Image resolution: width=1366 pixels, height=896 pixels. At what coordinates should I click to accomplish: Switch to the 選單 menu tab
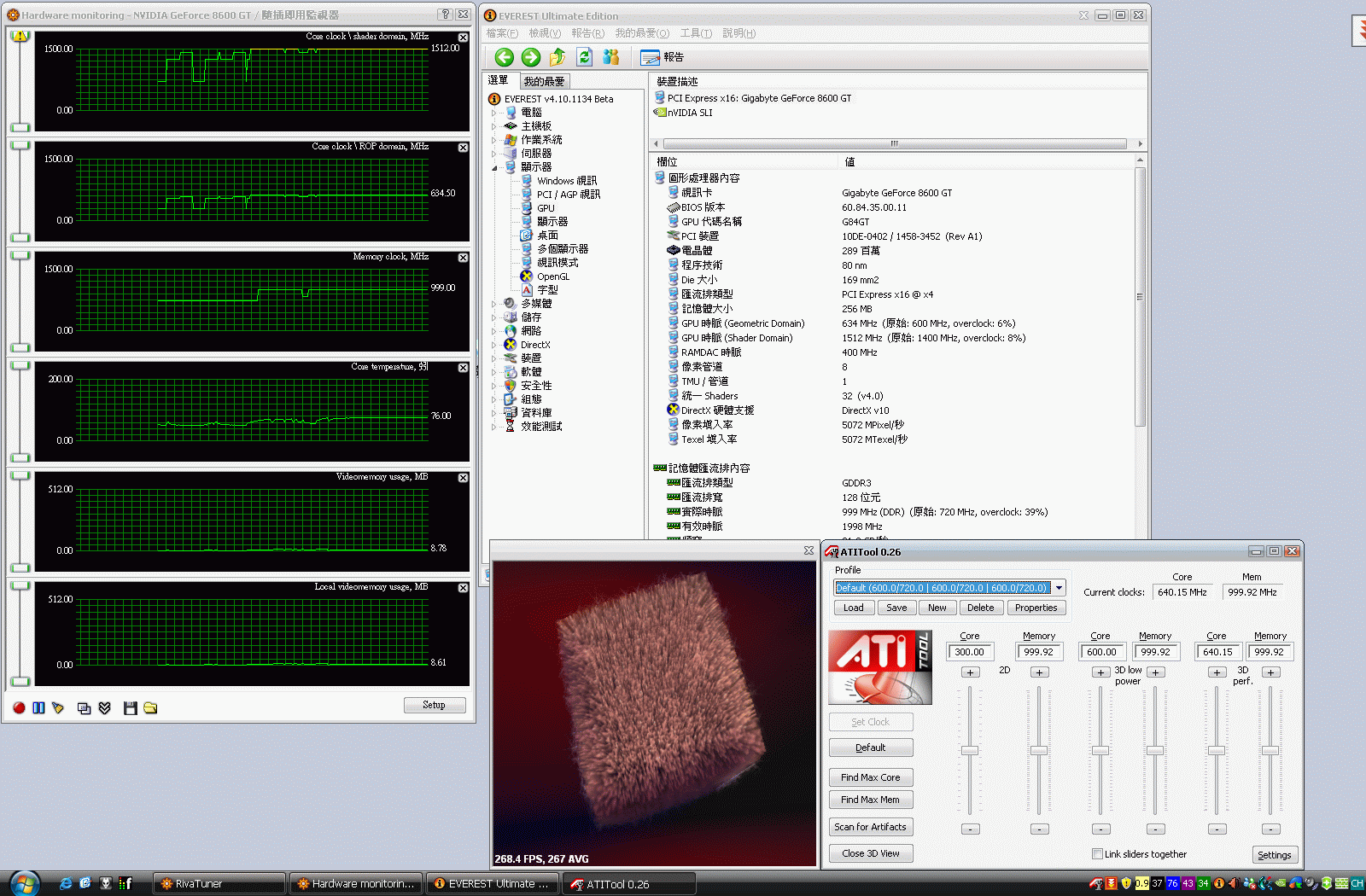(x=499, y=80)
